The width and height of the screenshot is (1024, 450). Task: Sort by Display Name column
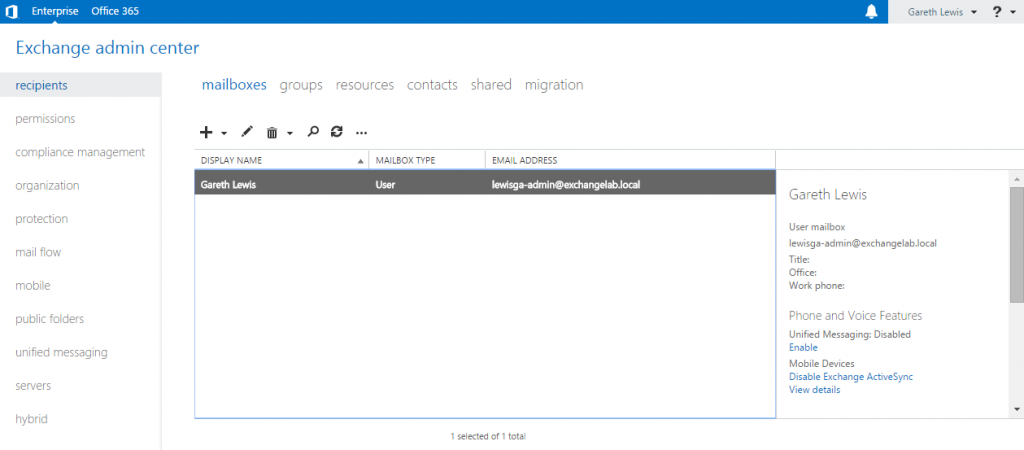pyautogui.click(x=281, y=160)
